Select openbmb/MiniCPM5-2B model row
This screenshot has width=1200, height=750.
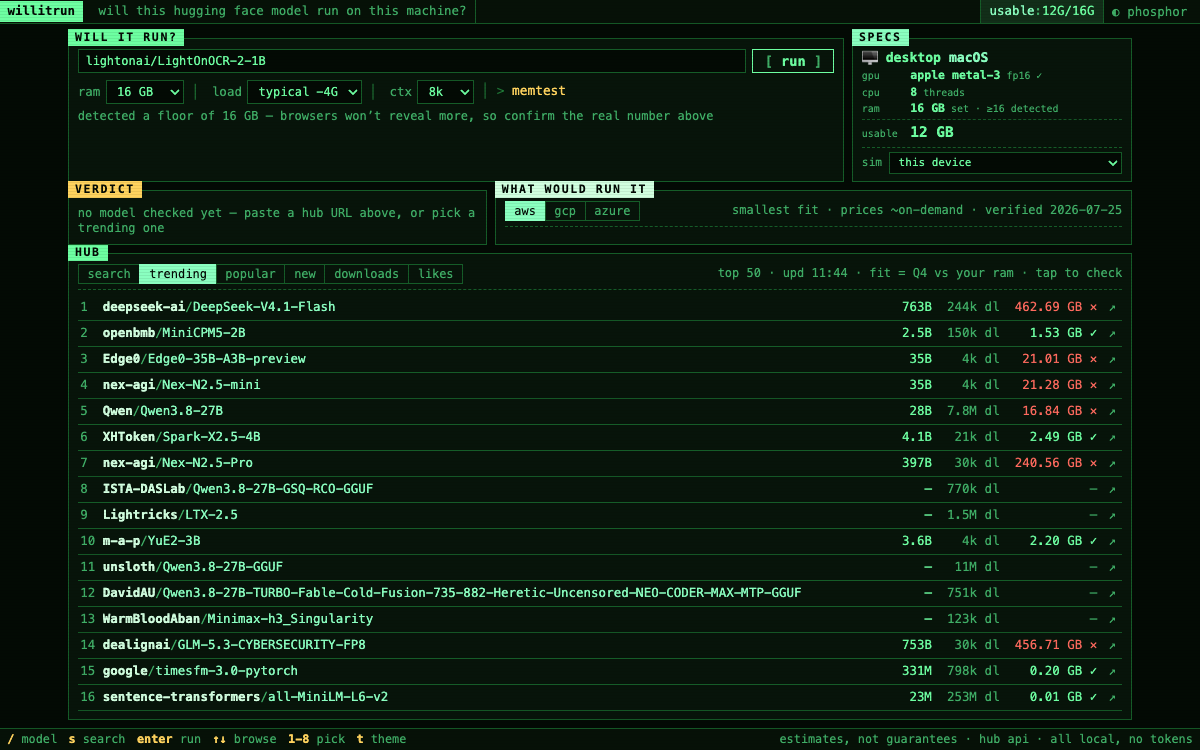[x=600, y=333]
